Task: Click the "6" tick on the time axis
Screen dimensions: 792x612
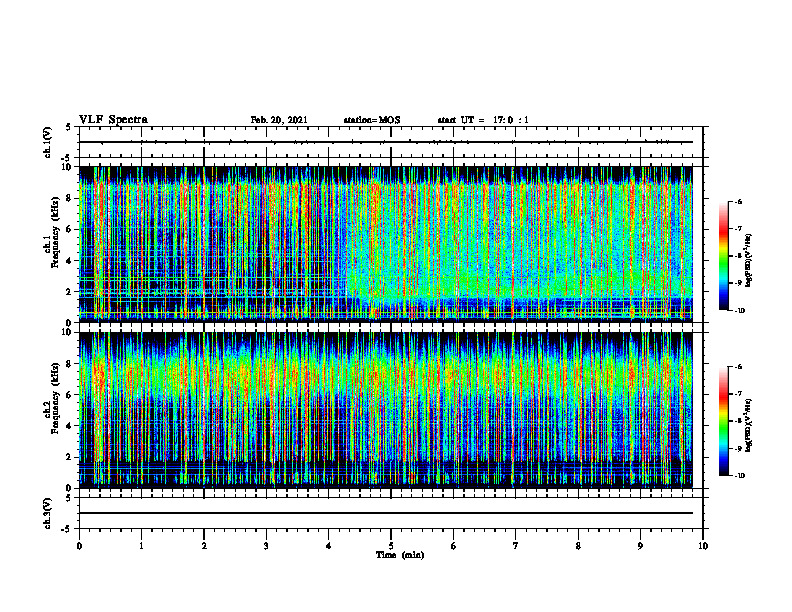Action: pyautogui.click(x=454, y=546)
